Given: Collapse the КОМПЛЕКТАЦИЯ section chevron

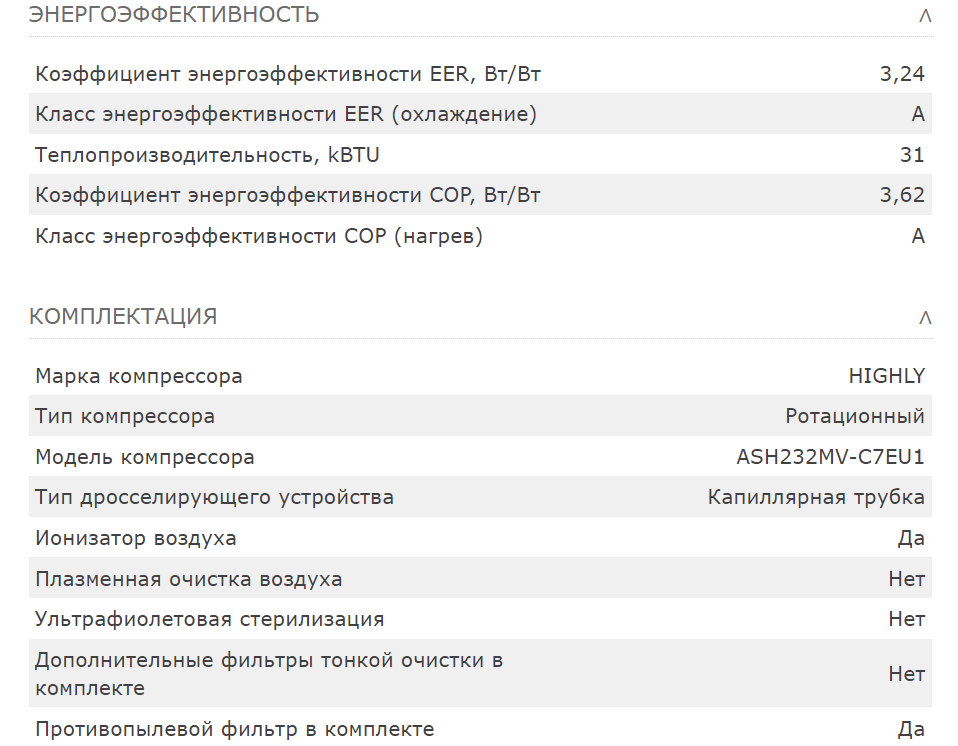Looking at the screenshot, I should (x=925, y=318).
